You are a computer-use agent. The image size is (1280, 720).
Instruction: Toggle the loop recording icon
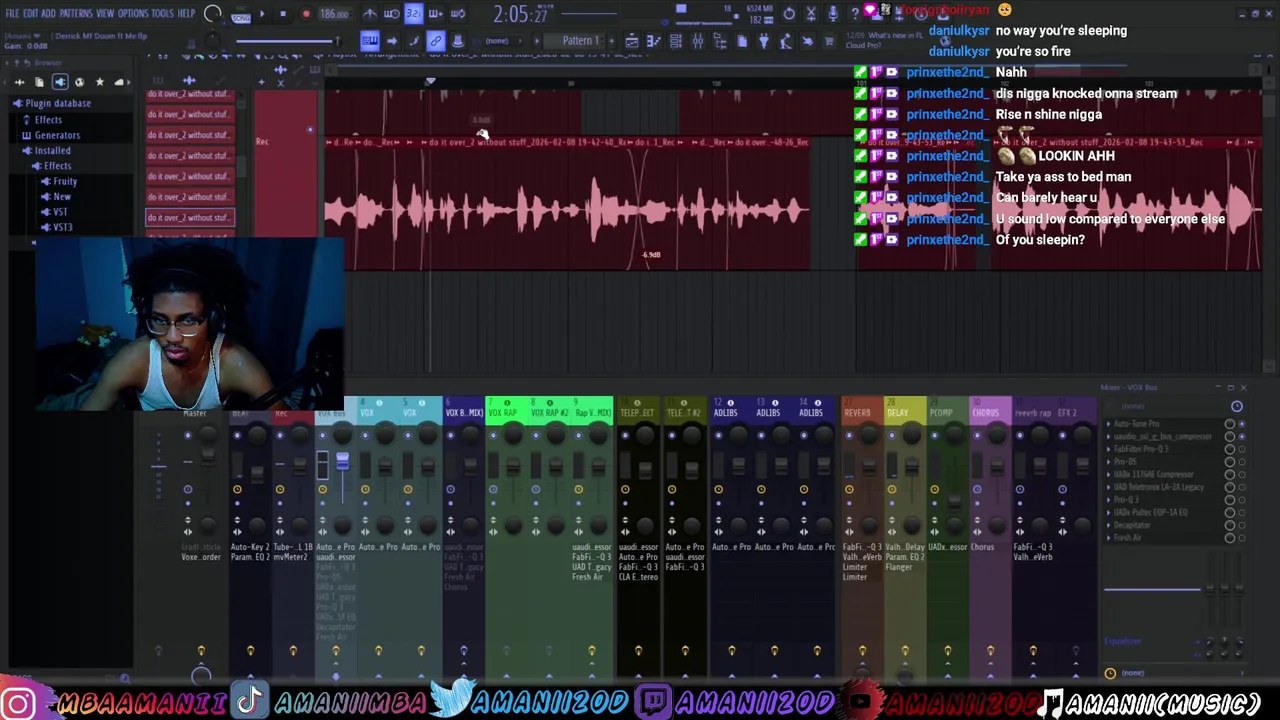(457, 14)
